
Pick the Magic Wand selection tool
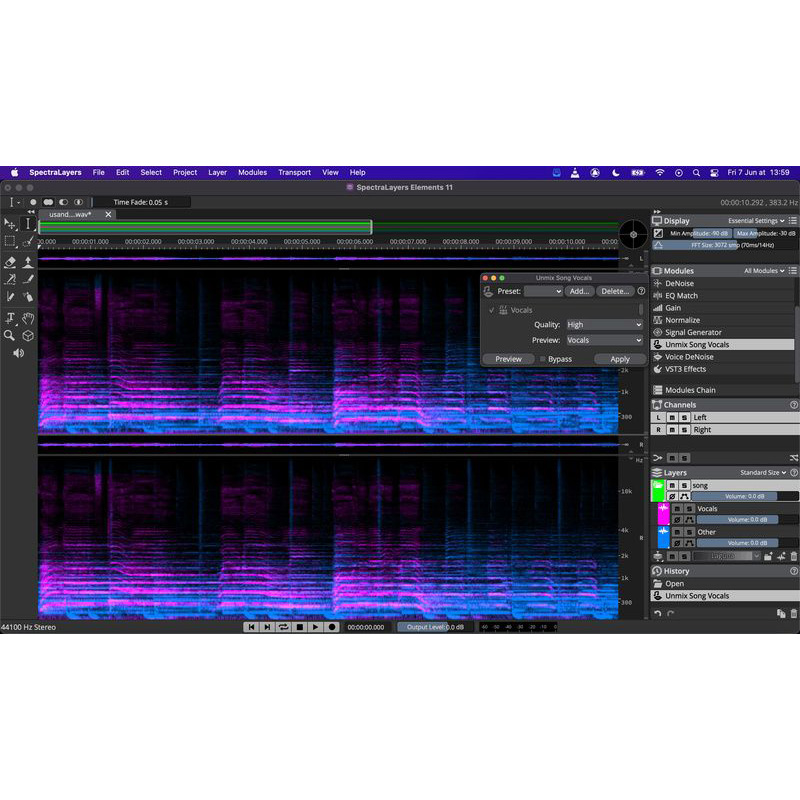[28, 241]
